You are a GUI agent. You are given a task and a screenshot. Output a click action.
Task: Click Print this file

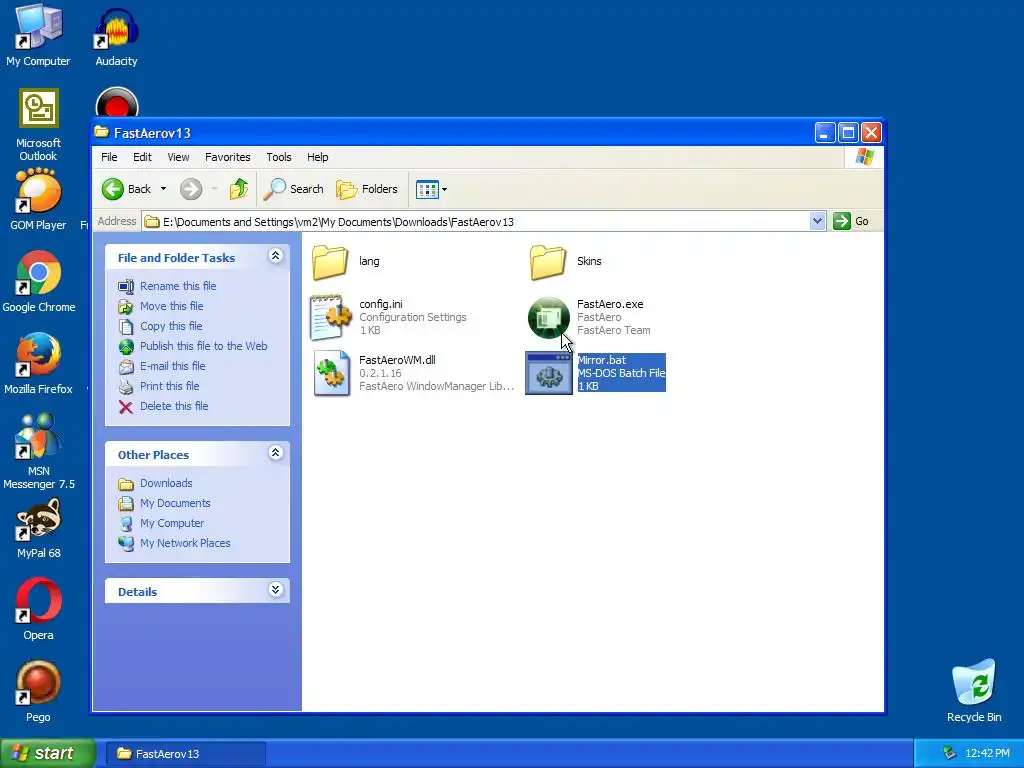click(169, 386)
